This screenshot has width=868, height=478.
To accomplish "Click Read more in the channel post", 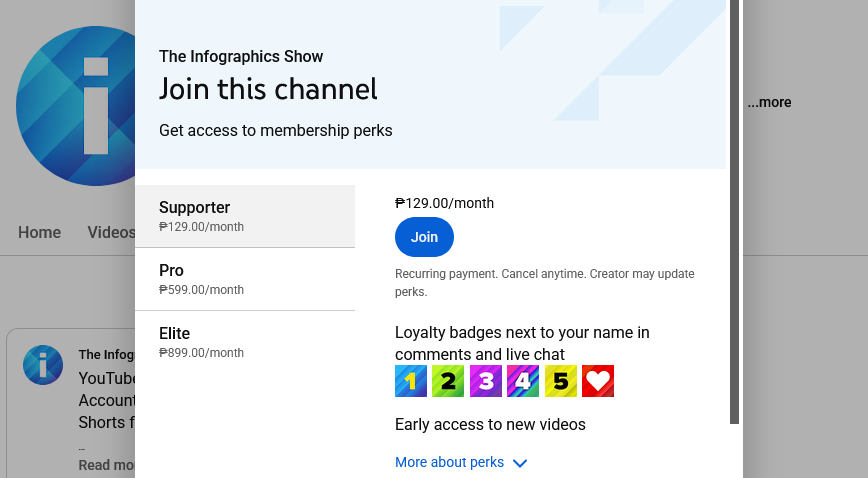I will click(x=106, y=465).
